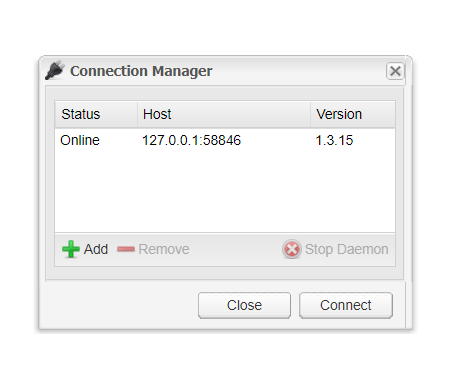Image resolution: width=449 pixels, height=367 pixels.
Task: Close dialog with the X icon
Action: pos(395,71)
